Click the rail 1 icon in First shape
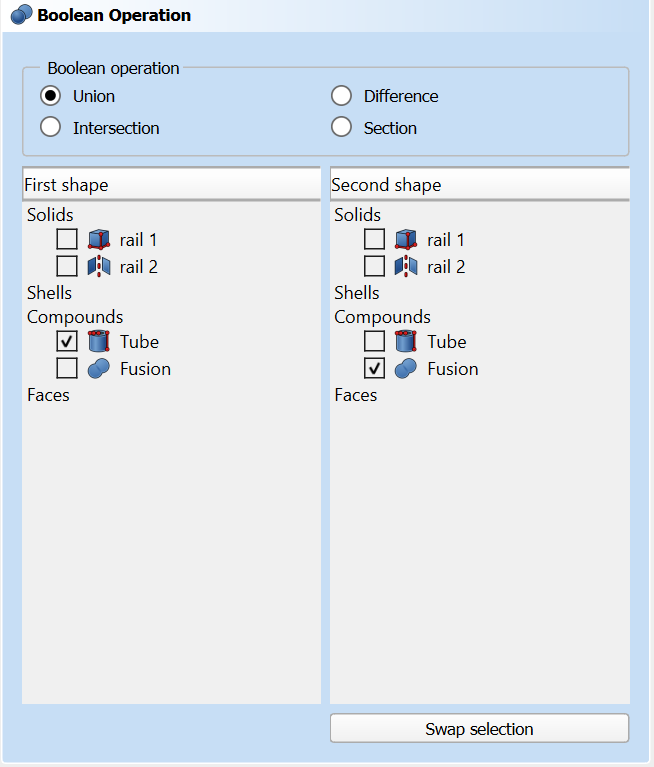The width and height of the screenshot is (654, 767). coord(98,240)
